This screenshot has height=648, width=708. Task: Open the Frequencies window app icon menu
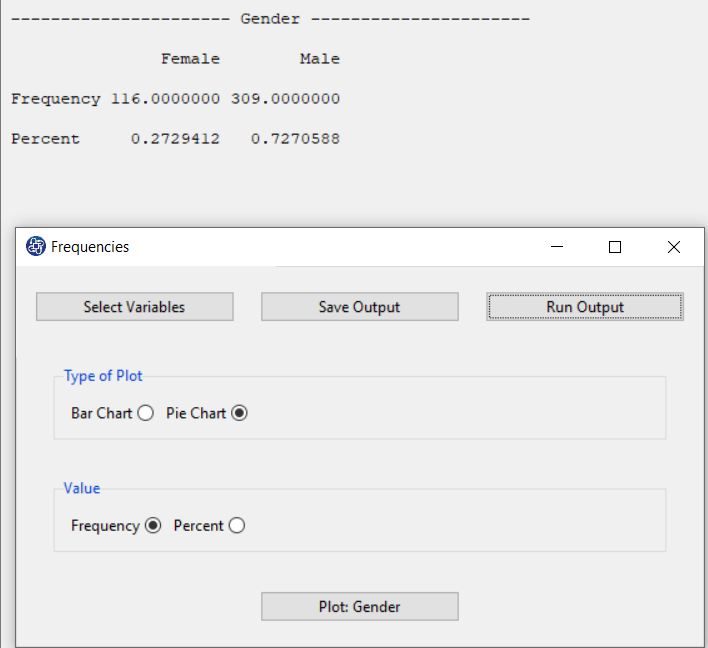coord(36,247)
